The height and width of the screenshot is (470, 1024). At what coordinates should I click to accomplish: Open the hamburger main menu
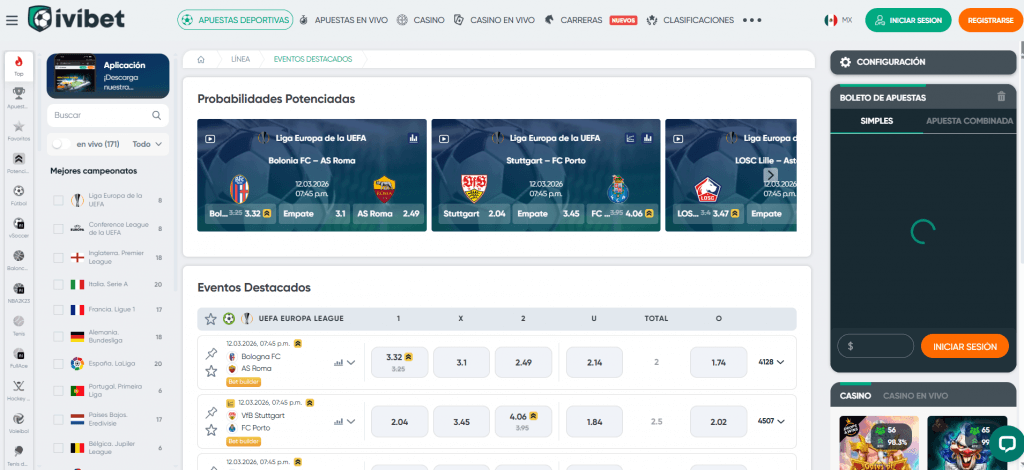(12, 20)
